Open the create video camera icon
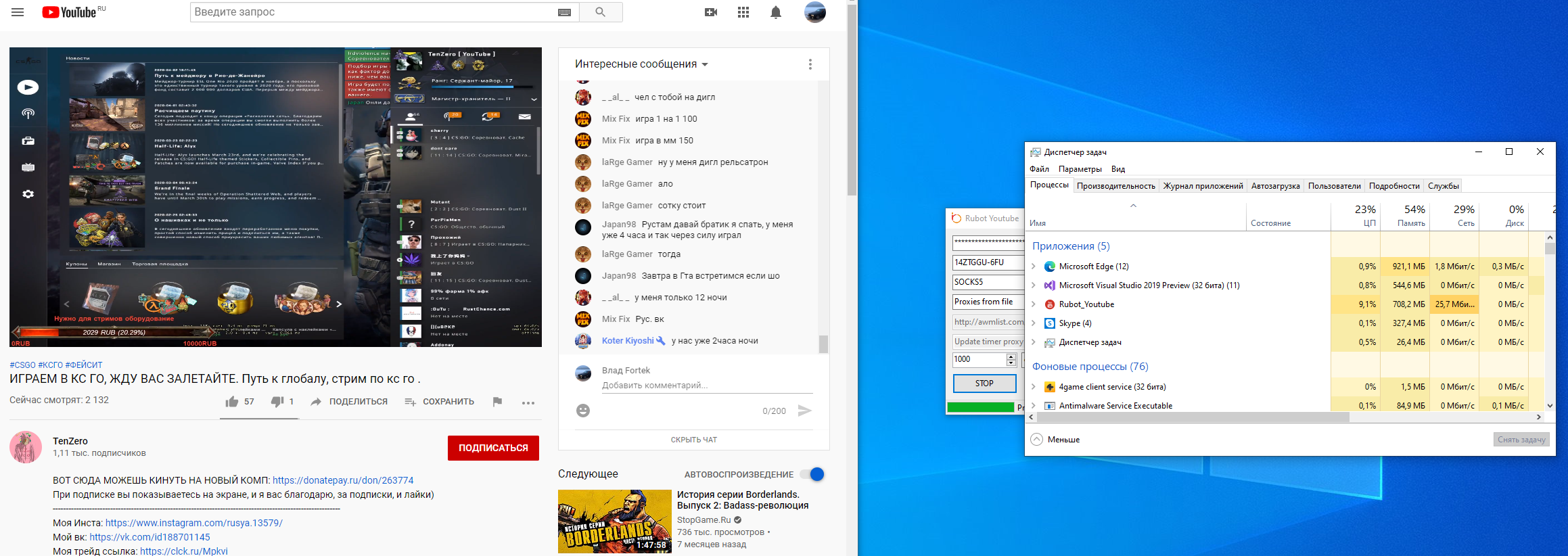Viewport: 1568px width, 556px height. point(711,12)
